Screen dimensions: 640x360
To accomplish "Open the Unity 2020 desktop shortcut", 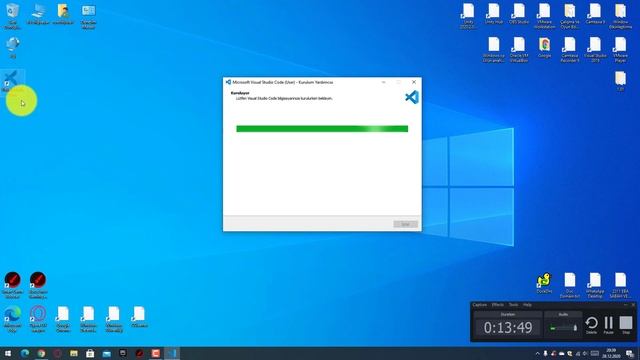I will coord(468,16).
